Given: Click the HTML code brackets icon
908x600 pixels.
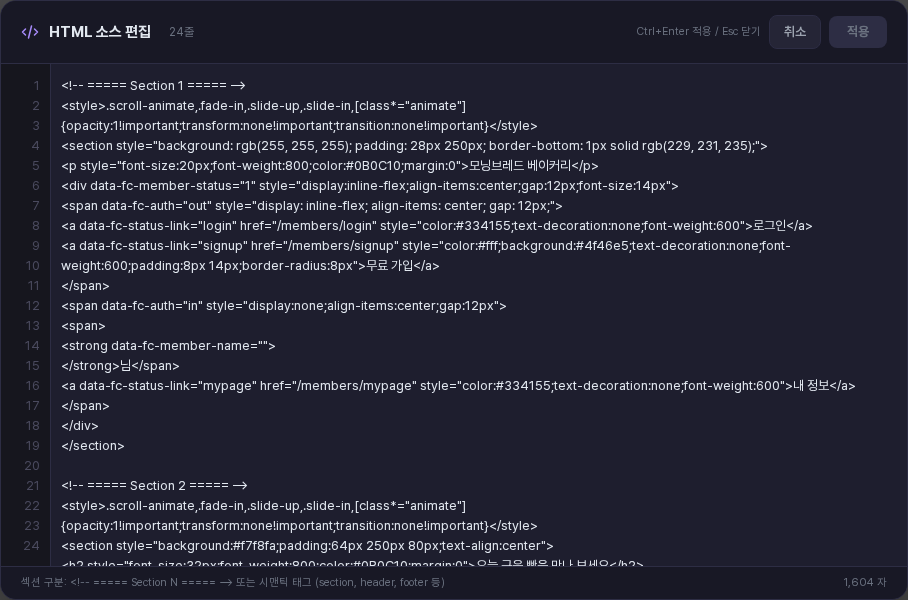Looking at the screenshot, I should point(30,32).
